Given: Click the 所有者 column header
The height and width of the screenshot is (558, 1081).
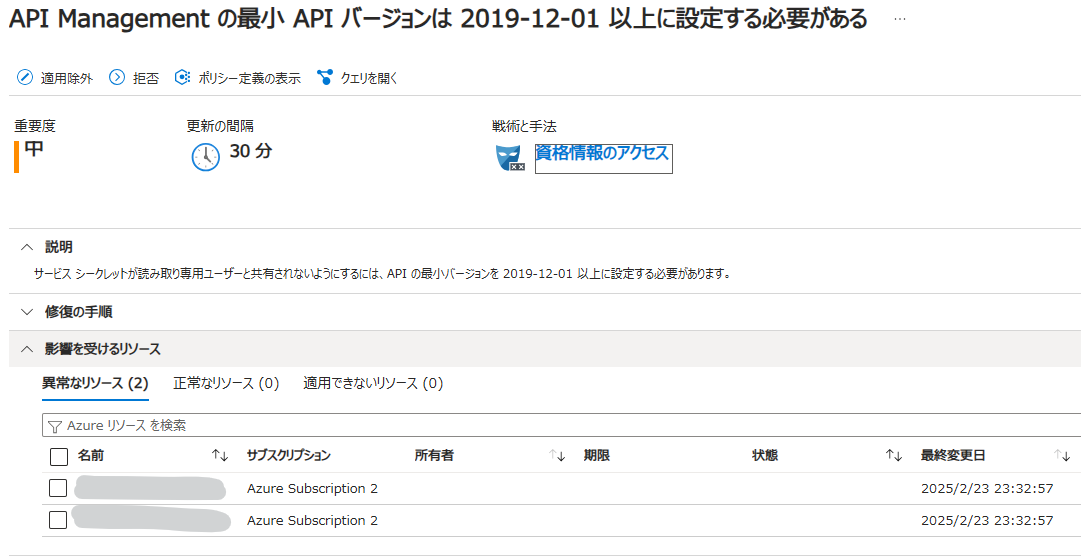Looking at the screenshot, I should click(x=434, y=455).
